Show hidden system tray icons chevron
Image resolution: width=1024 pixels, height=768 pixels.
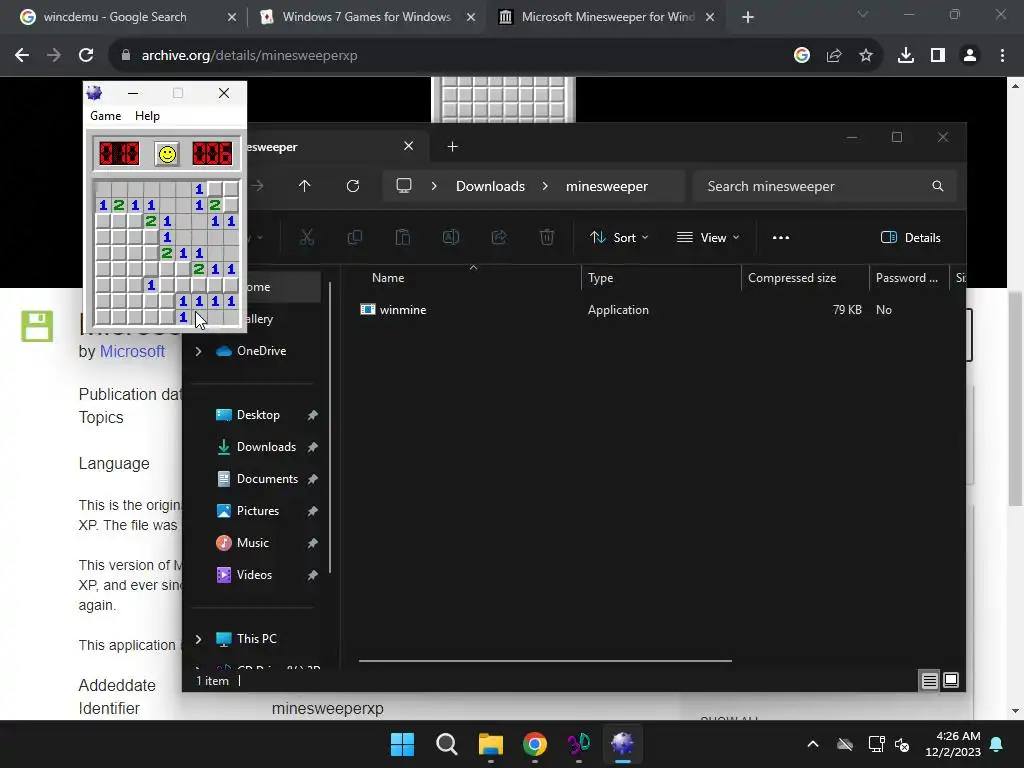coord(812,744)
